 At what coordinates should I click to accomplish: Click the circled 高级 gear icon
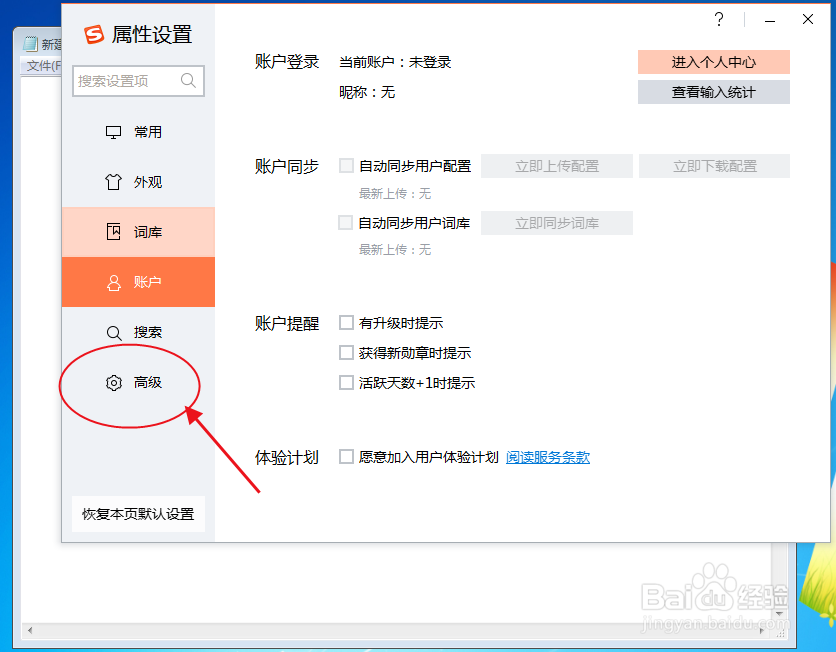click(x=113, y=382)
